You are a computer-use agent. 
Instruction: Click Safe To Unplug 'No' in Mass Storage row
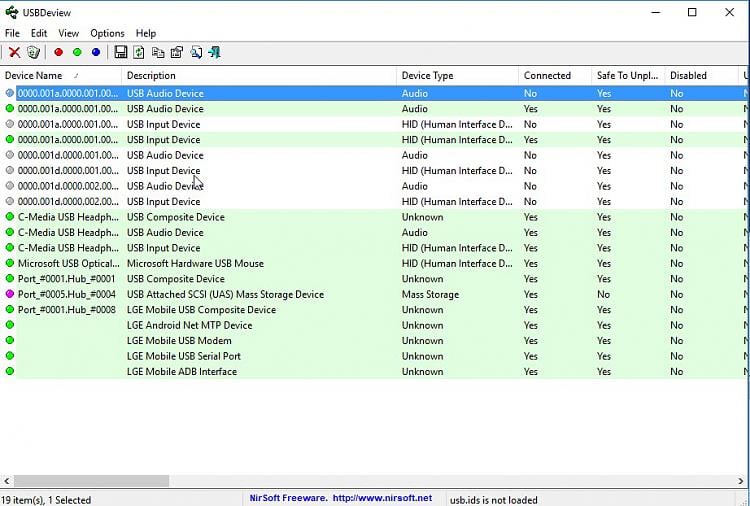click(x=603, y=294)
